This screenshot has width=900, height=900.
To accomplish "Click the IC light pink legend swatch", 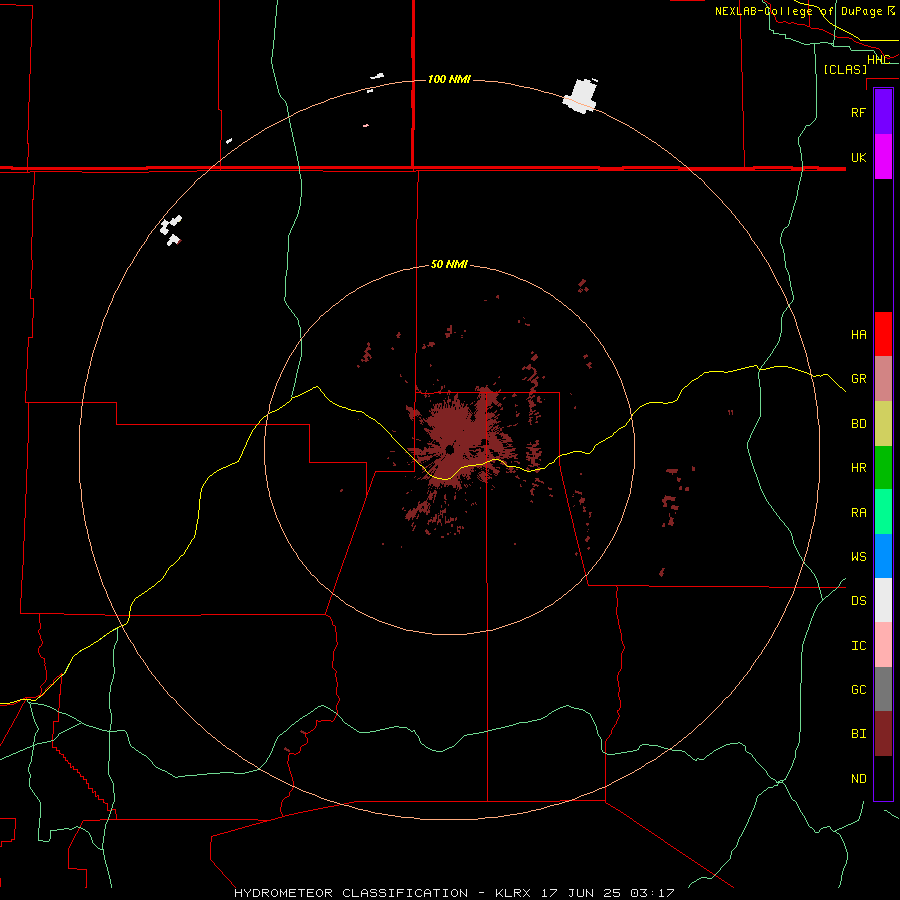I will 883,645.
